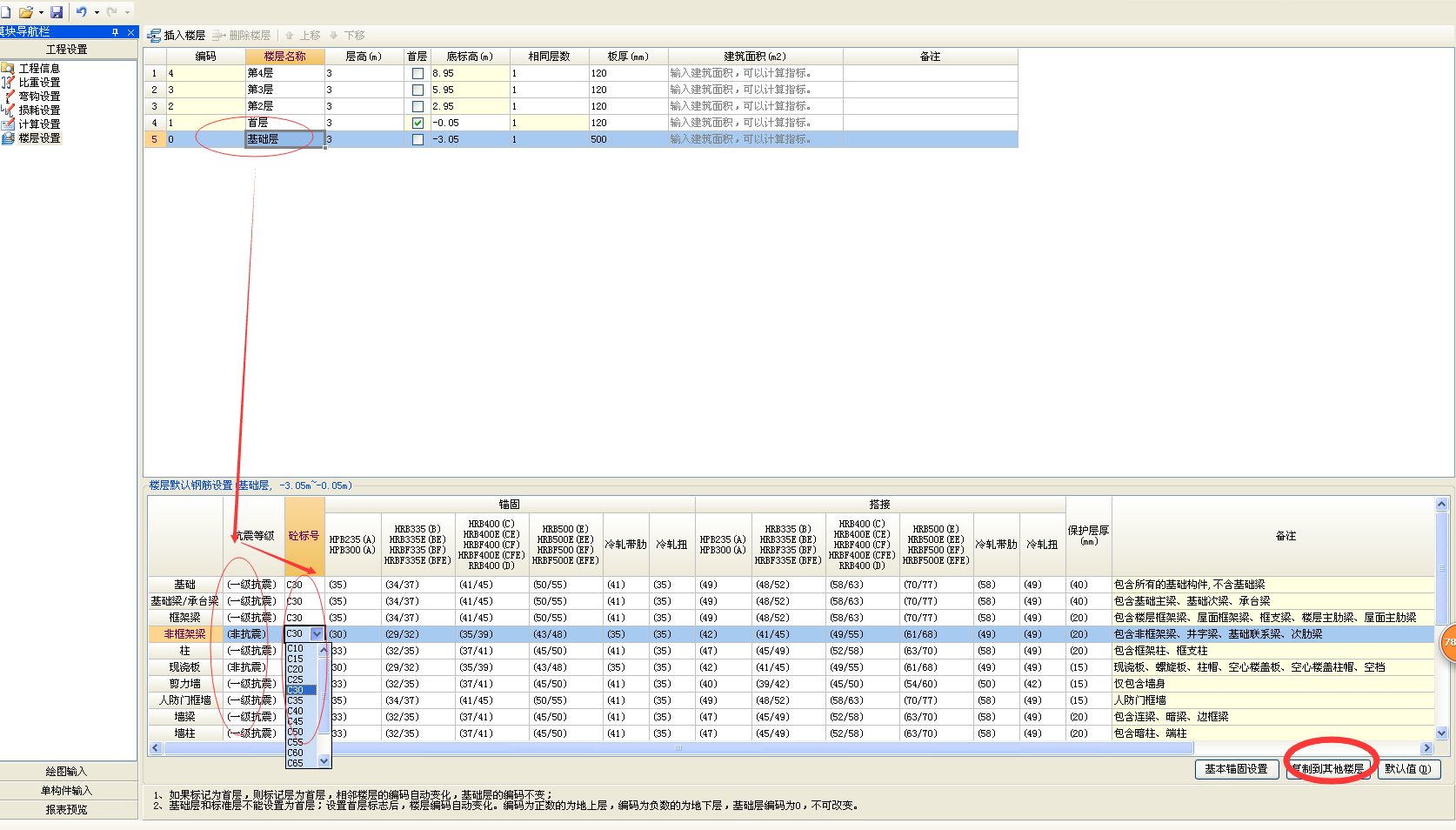Toggle 首层 checkbox for 第4层 row
This screenshot has height=830, width=1456.
(x=417, y=74)
